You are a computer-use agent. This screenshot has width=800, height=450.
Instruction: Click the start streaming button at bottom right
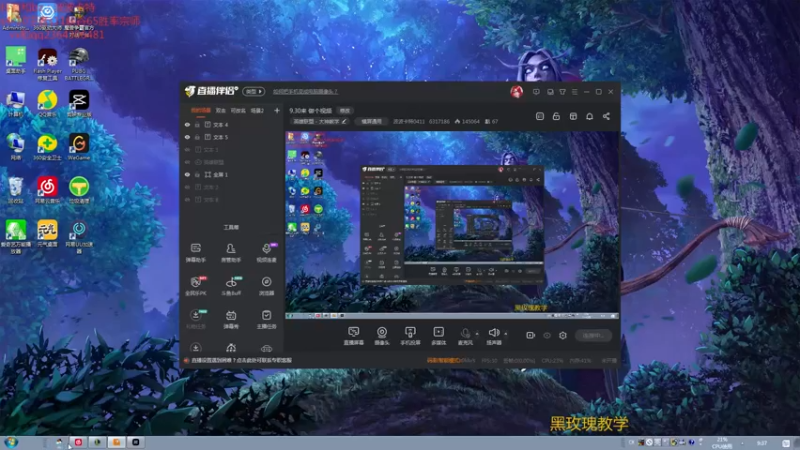[593, 335]
